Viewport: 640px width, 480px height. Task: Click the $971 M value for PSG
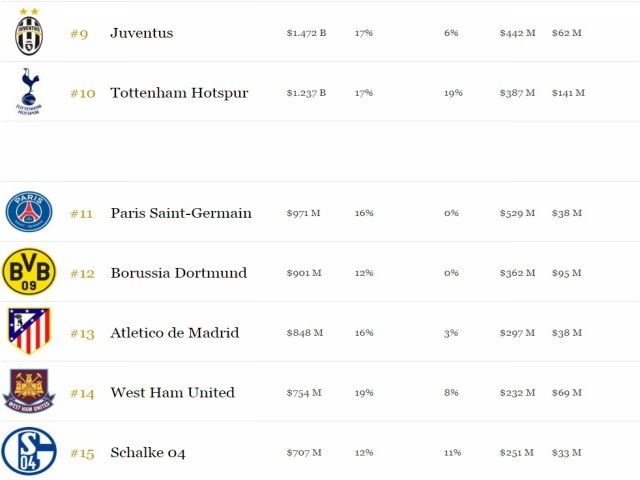click(x=303, y=213)
